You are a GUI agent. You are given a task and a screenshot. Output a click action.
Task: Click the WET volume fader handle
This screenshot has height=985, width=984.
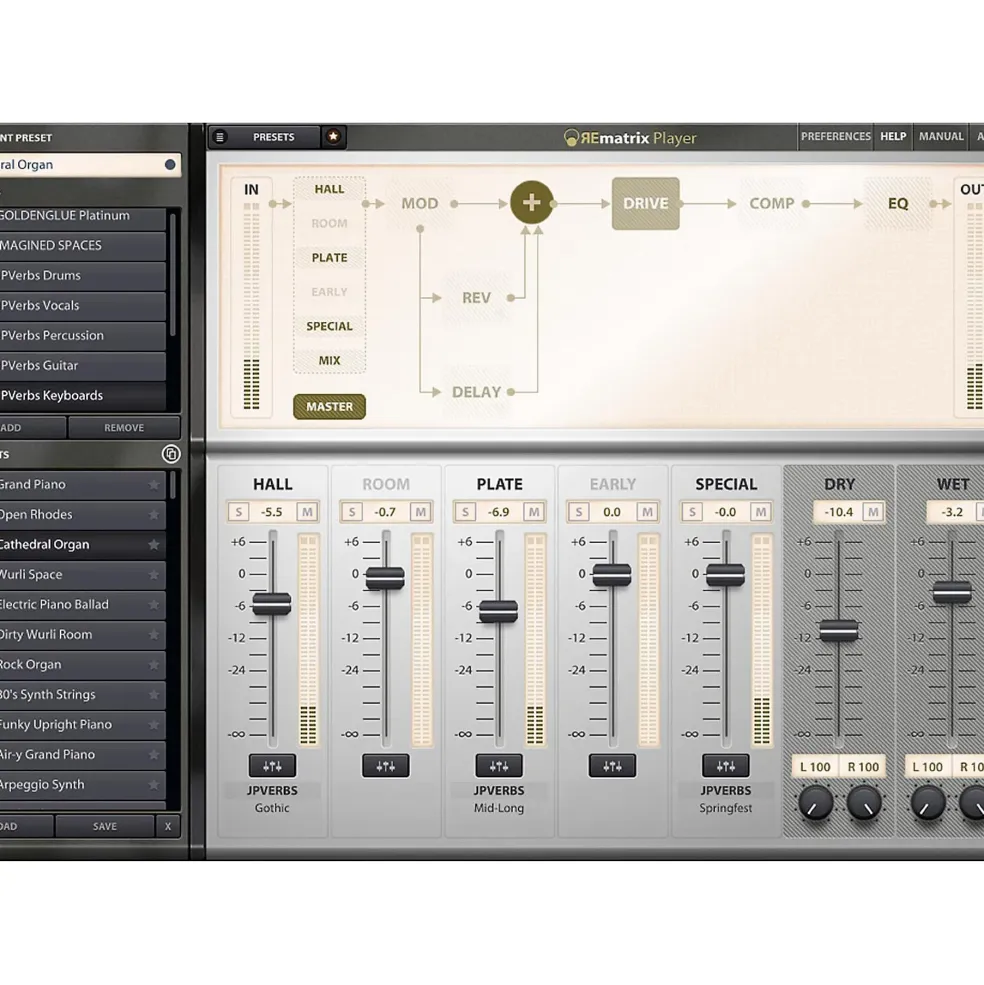click(952, 592)
